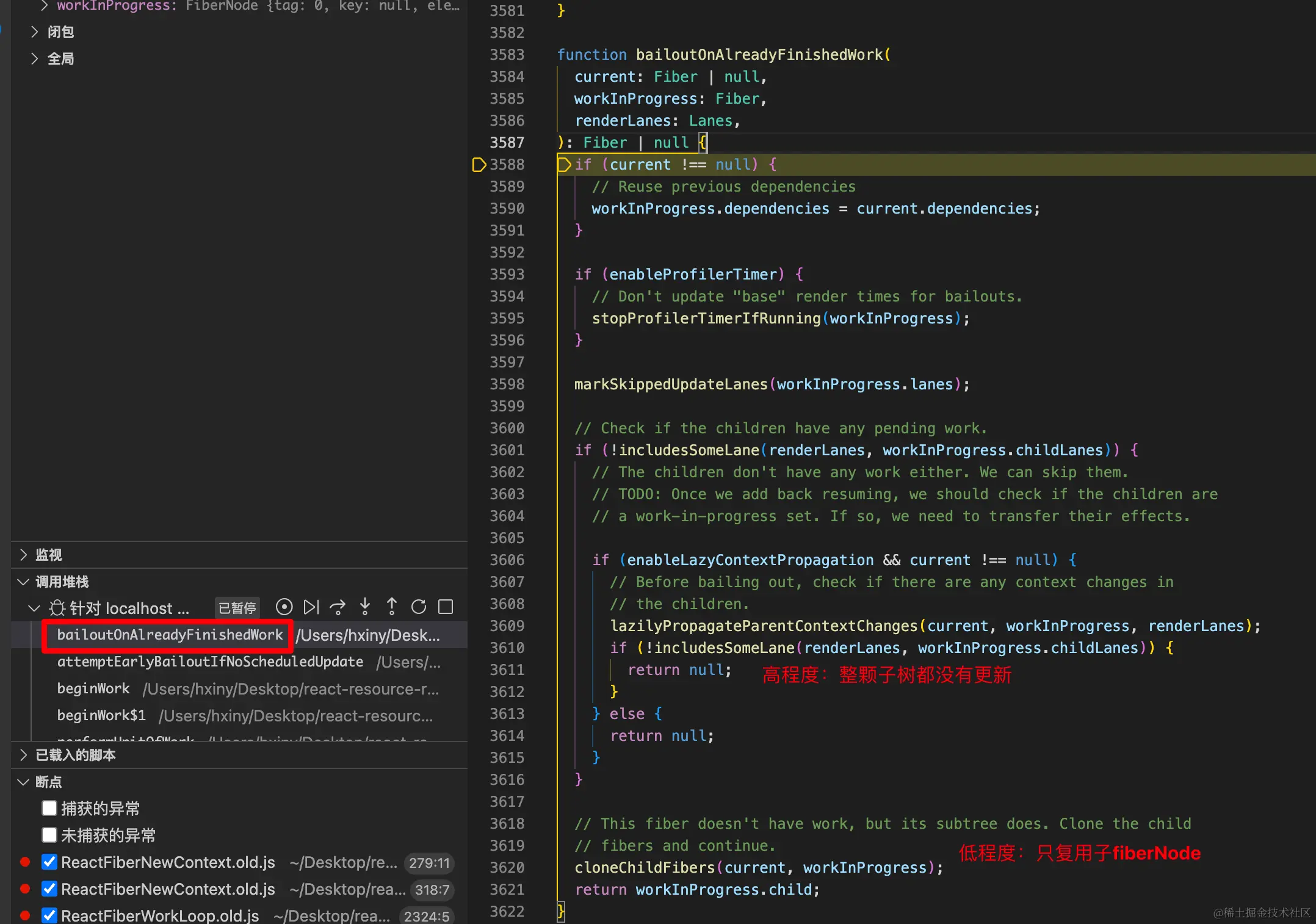The width and height of the screenshot is (1316, 924).
Task: Click the closing brace on line 3622
Action: (x=562, y=912)
